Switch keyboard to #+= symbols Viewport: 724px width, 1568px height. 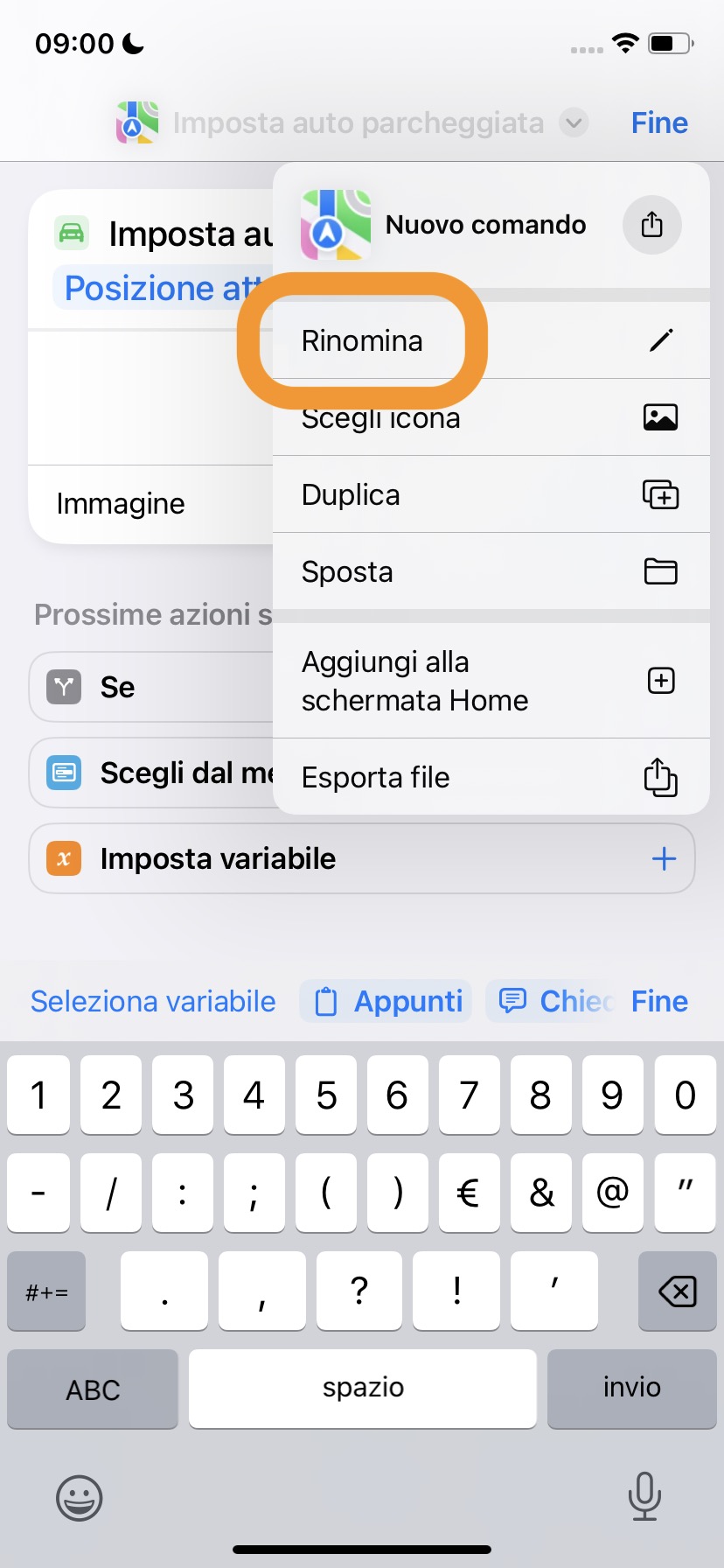click(47, 1291)
